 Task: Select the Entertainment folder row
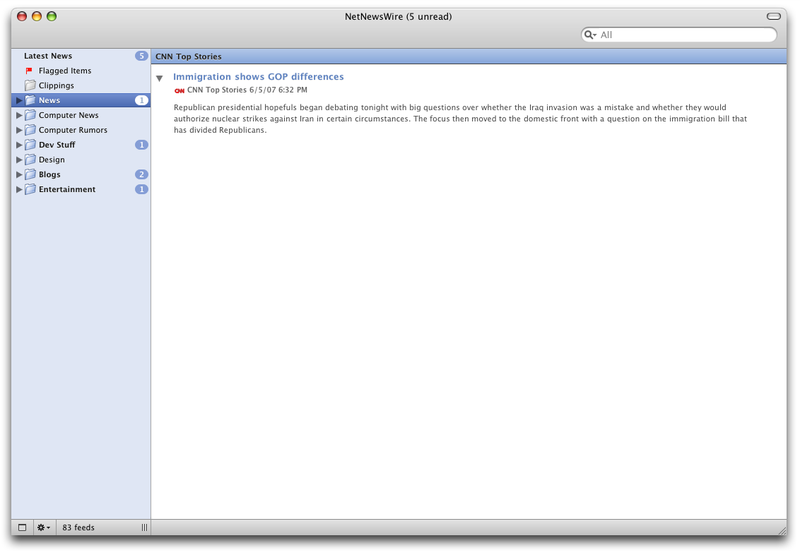click(x=81, y=189)
